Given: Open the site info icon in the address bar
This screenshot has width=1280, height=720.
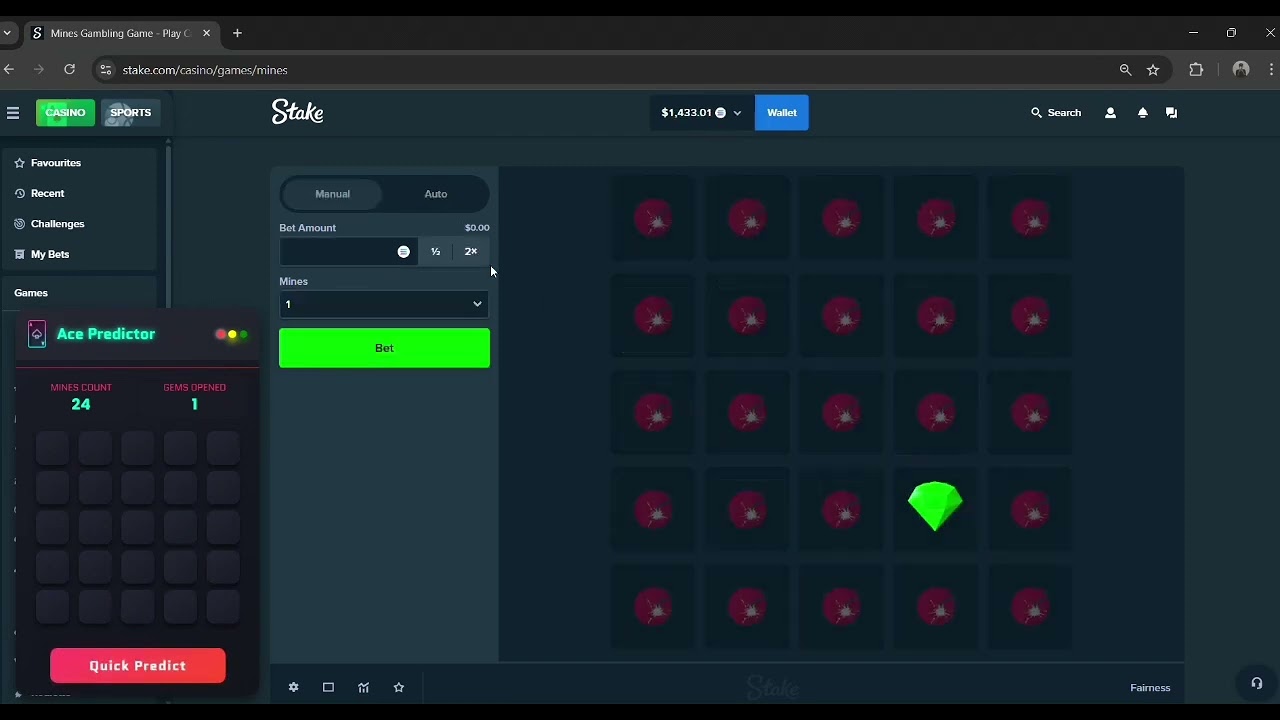Looking at the screenshot, I should (x=106, y=70).
